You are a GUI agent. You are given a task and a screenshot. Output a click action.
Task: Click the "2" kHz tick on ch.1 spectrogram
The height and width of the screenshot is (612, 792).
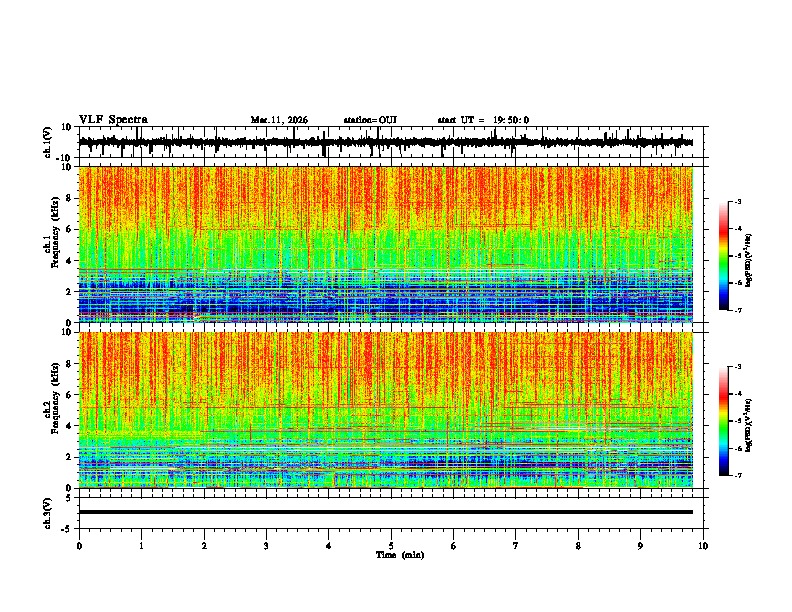(69, 292)
